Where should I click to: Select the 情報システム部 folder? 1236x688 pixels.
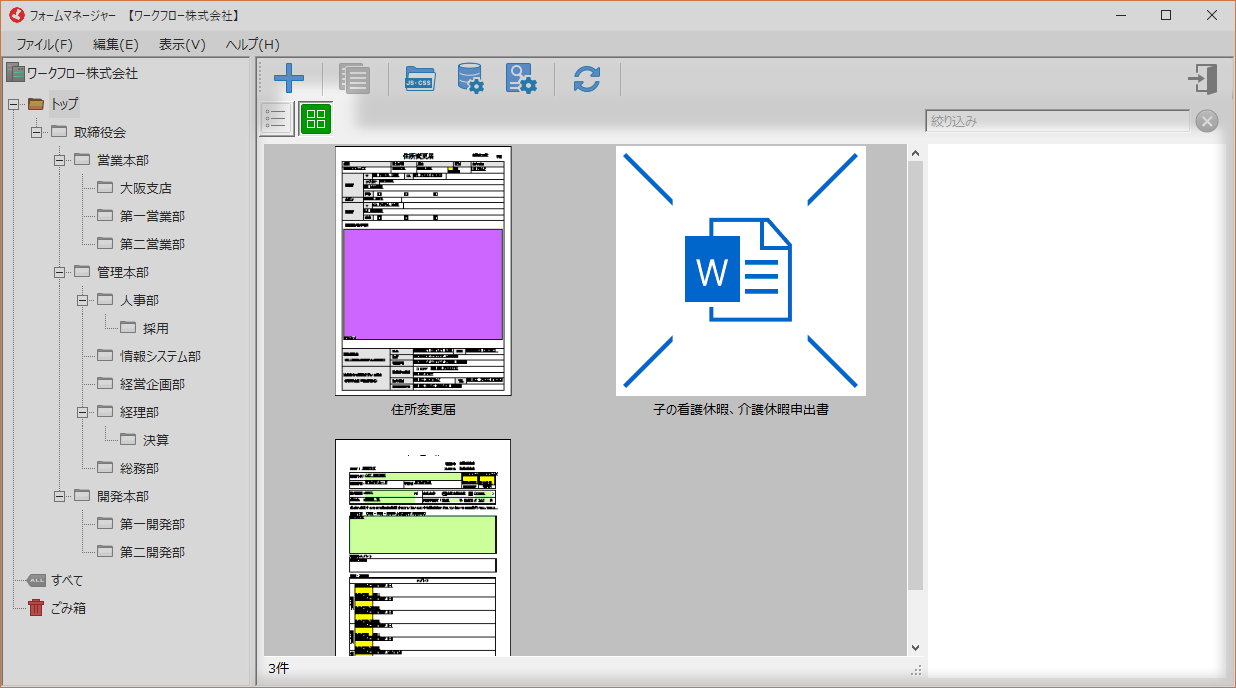click(160, 356)
